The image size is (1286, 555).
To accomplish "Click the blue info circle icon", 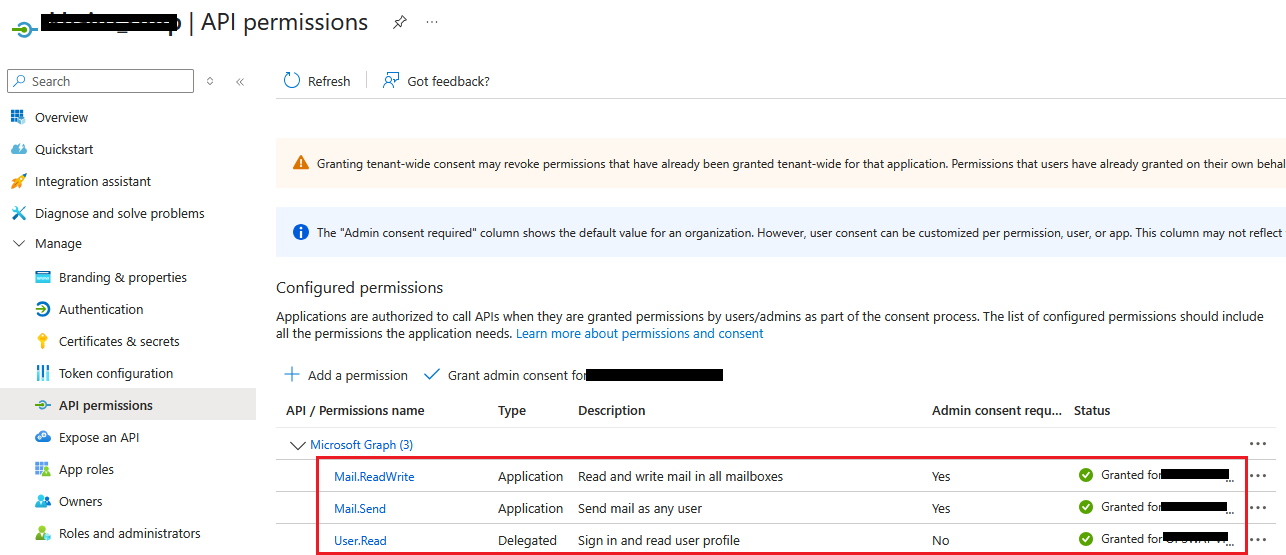I will pos(301,232).
